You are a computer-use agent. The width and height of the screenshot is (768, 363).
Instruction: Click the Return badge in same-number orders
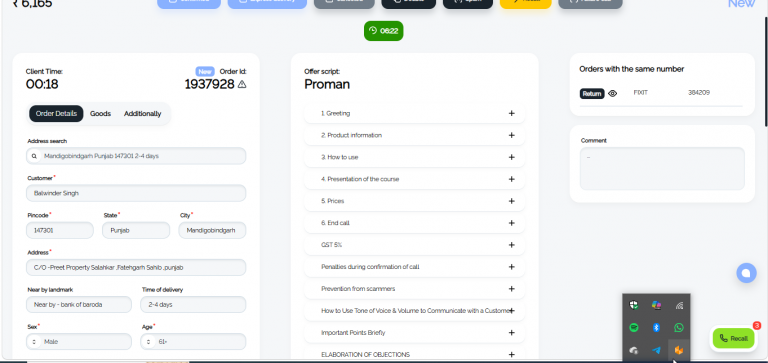click(x=592, y=94)
